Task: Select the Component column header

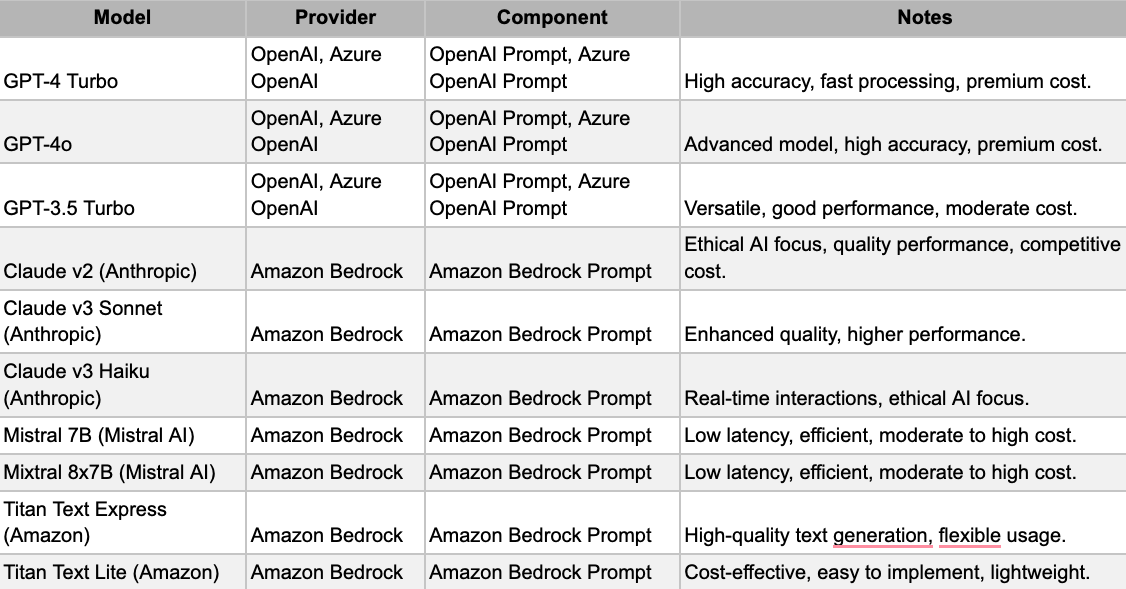Action: click(552, 18)
